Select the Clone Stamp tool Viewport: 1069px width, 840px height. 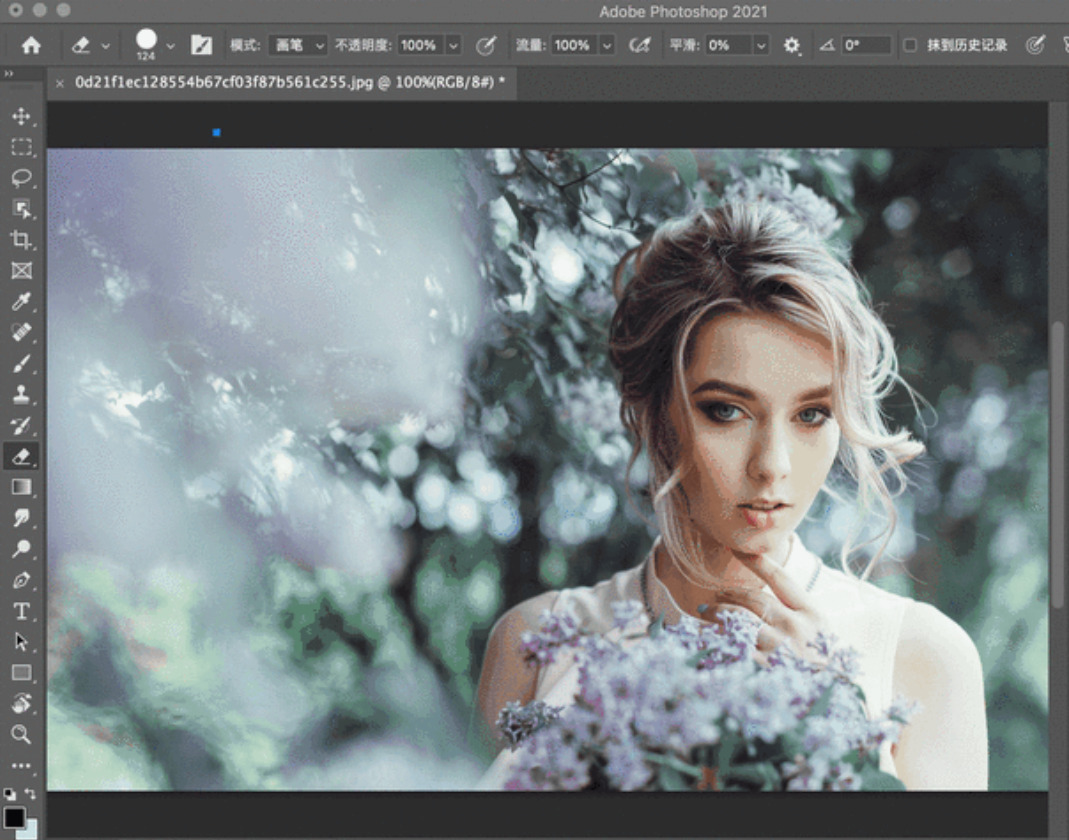21,394
